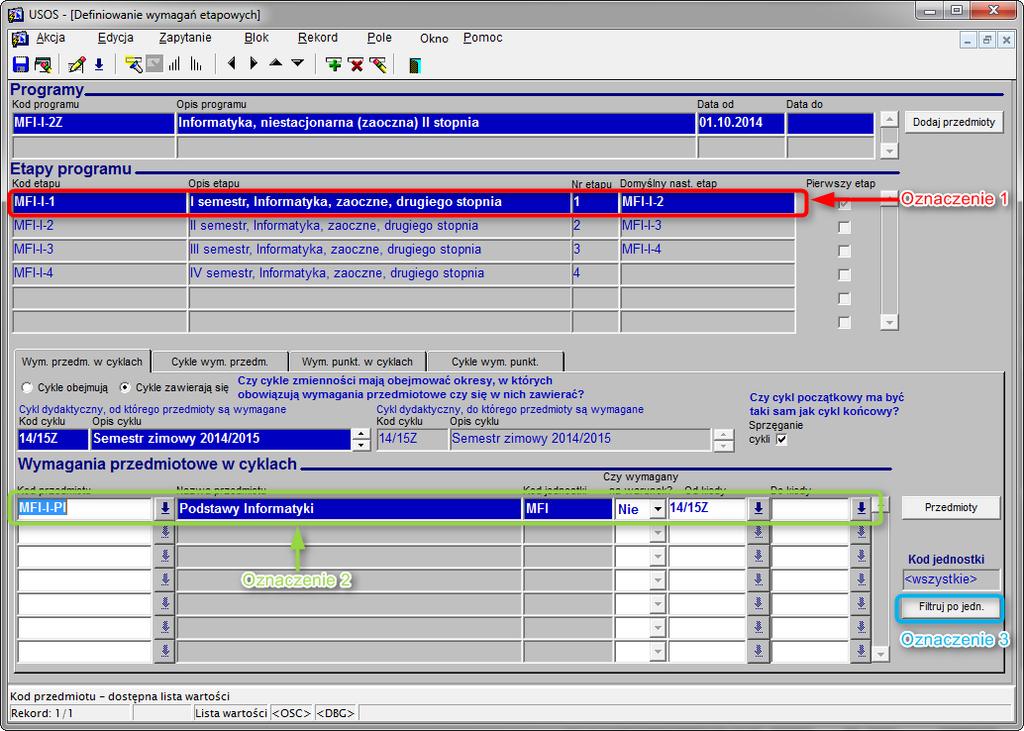Click the blue floppy disk Save icon
The image size is (1024, 731).
20,65
